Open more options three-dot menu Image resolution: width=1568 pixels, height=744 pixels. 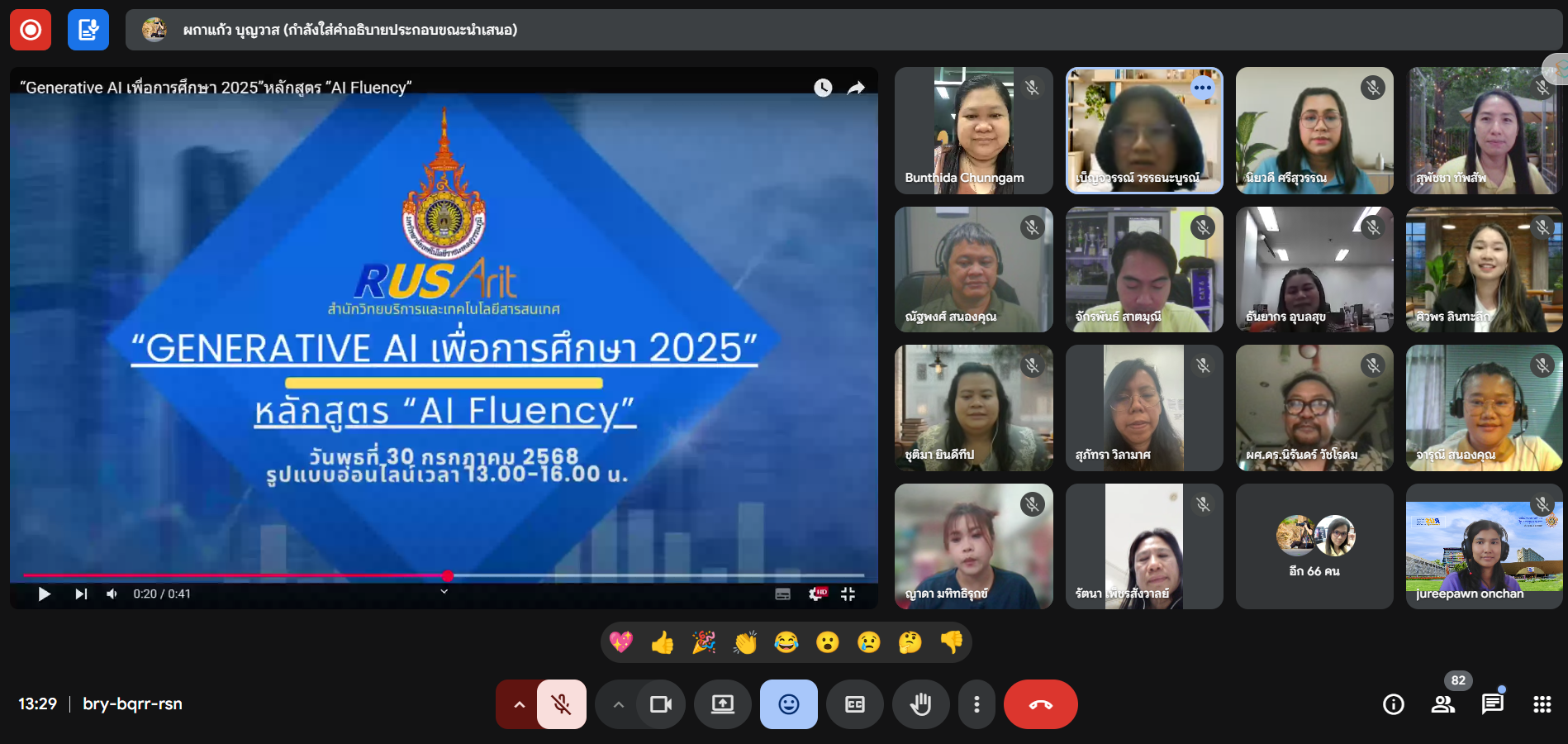976,704
